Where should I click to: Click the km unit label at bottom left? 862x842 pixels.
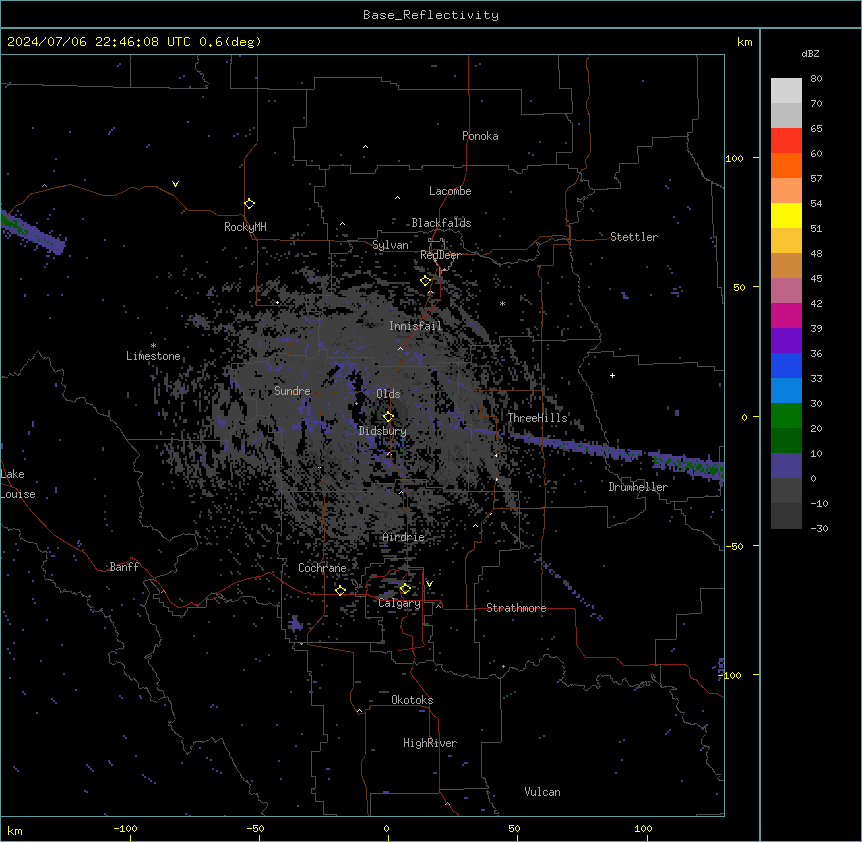click(15, 830)
